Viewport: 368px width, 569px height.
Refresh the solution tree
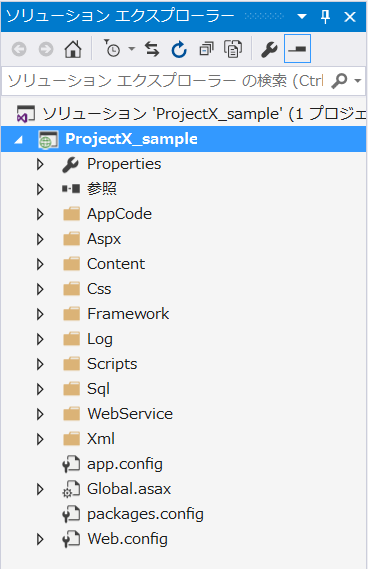[179, 49]
